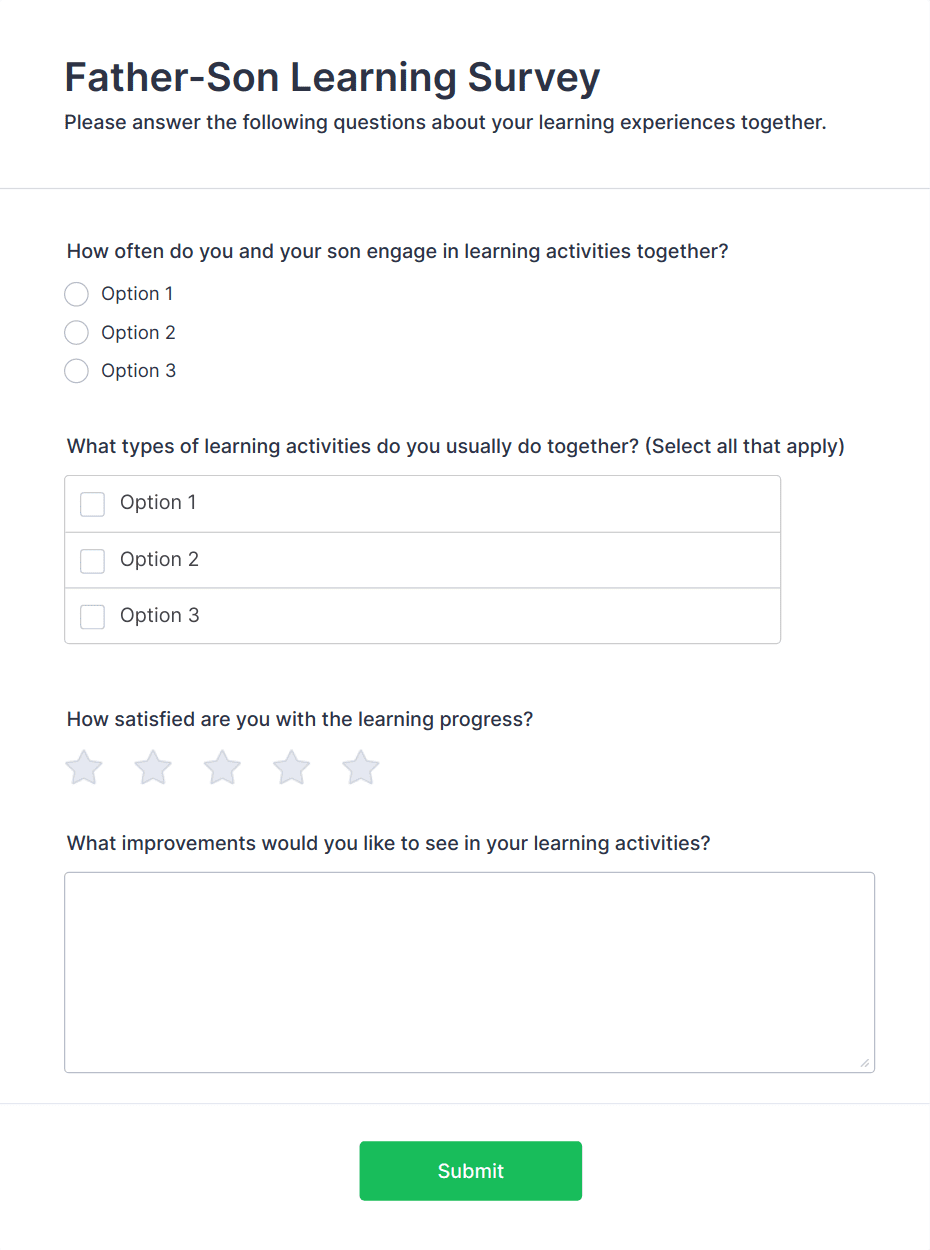Screen dimensions: 930x1250
Task: Check Option 1 for activity types
Action: (92, 504)
